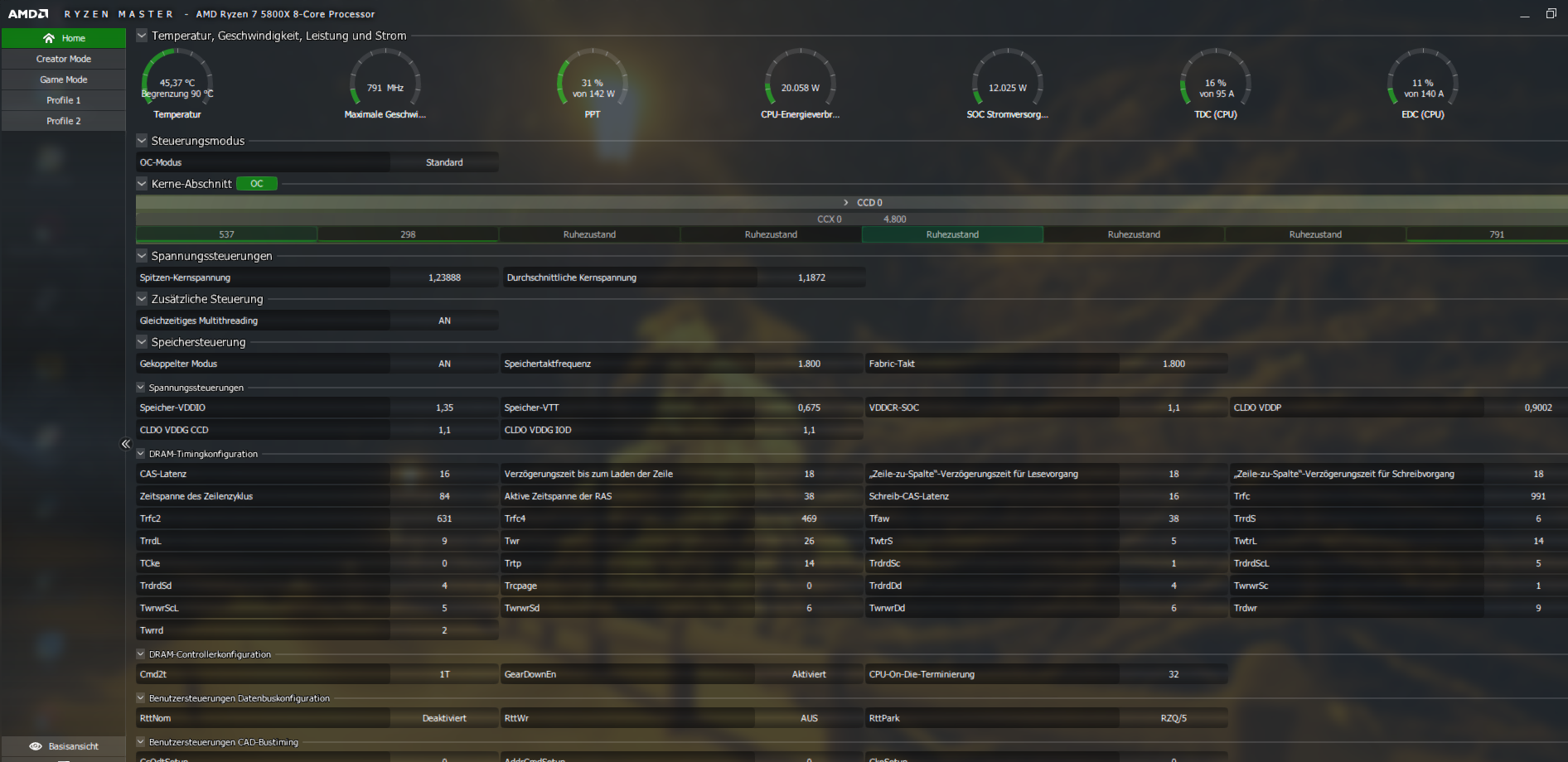Click the SOC Stromversorgung gauge
The height and width of the screenshot is (762, 1568).
click(x=1007, y=84)
